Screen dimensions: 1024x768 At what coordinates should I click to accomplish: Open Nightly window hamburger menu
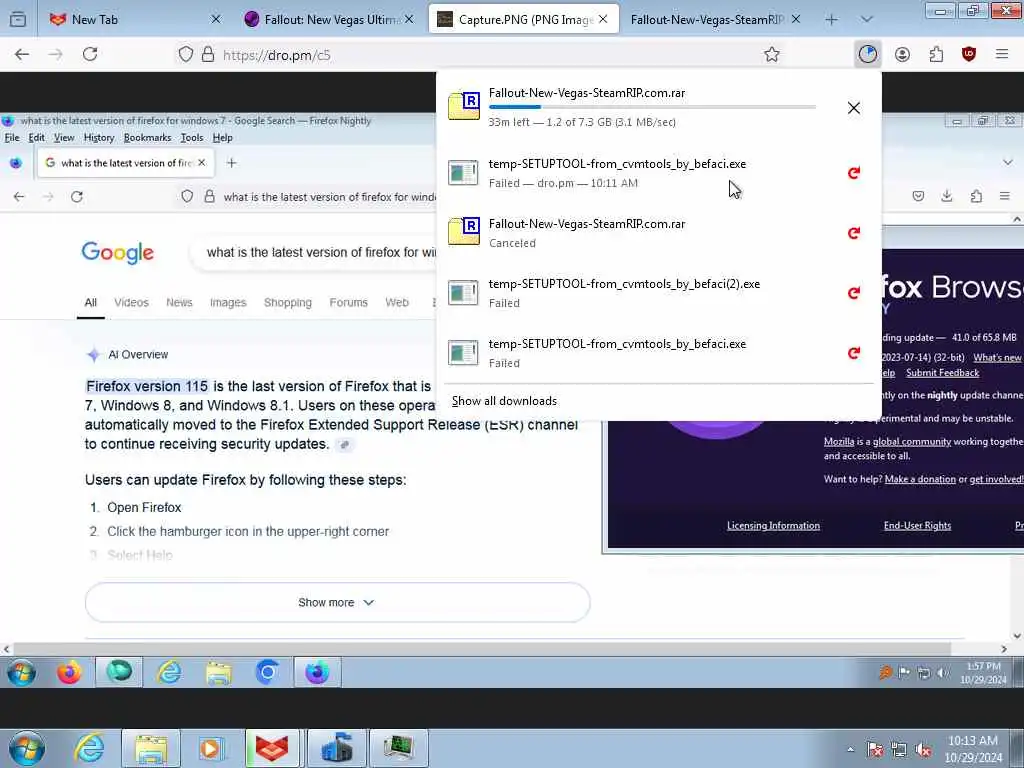pyautogui.click(x=1005, y=196)
